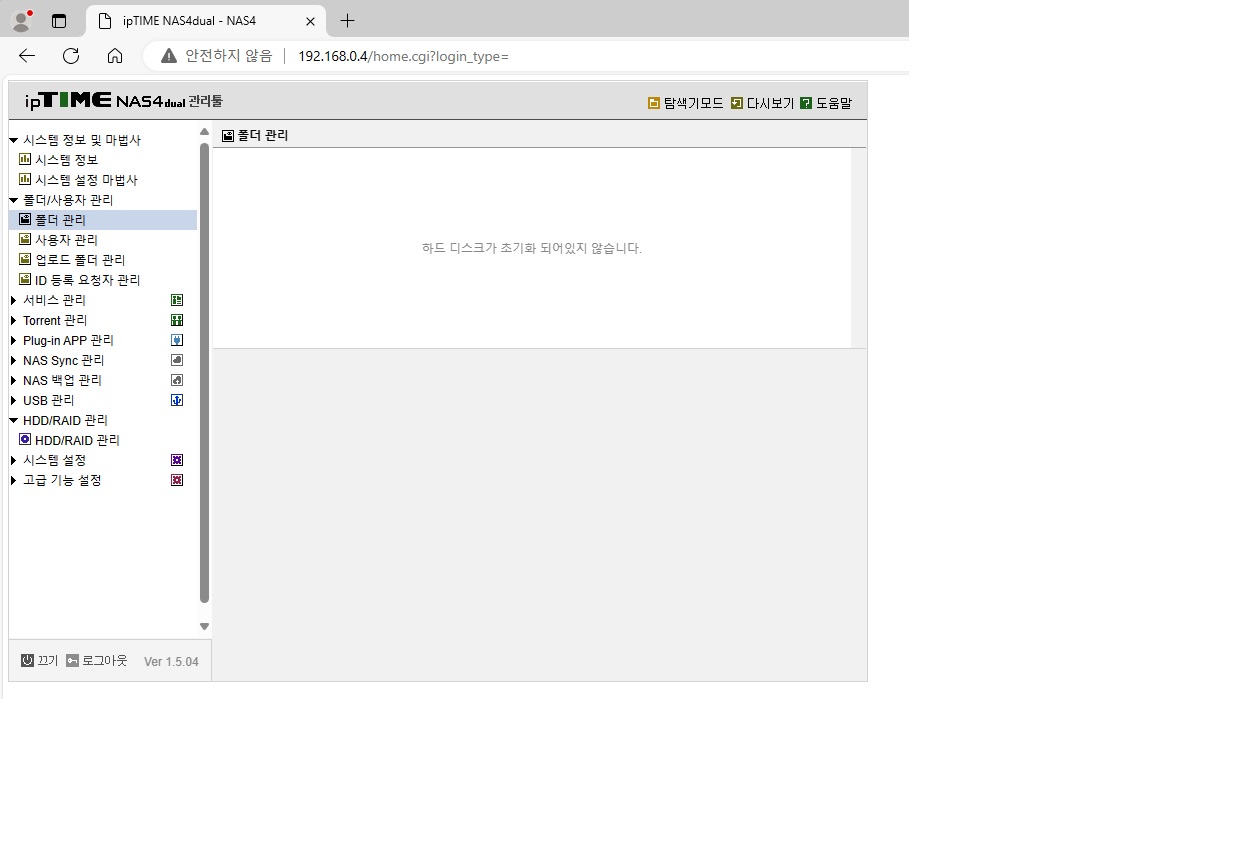Select the 시스템 설정 마법사 link

click(x=86, y=180)
